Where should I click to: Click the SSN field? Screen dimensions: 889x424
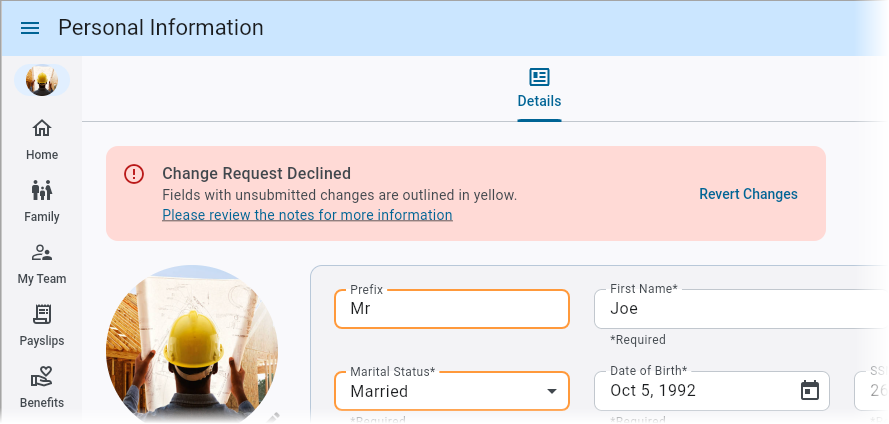pyautogui.click(x=874, y=391)
